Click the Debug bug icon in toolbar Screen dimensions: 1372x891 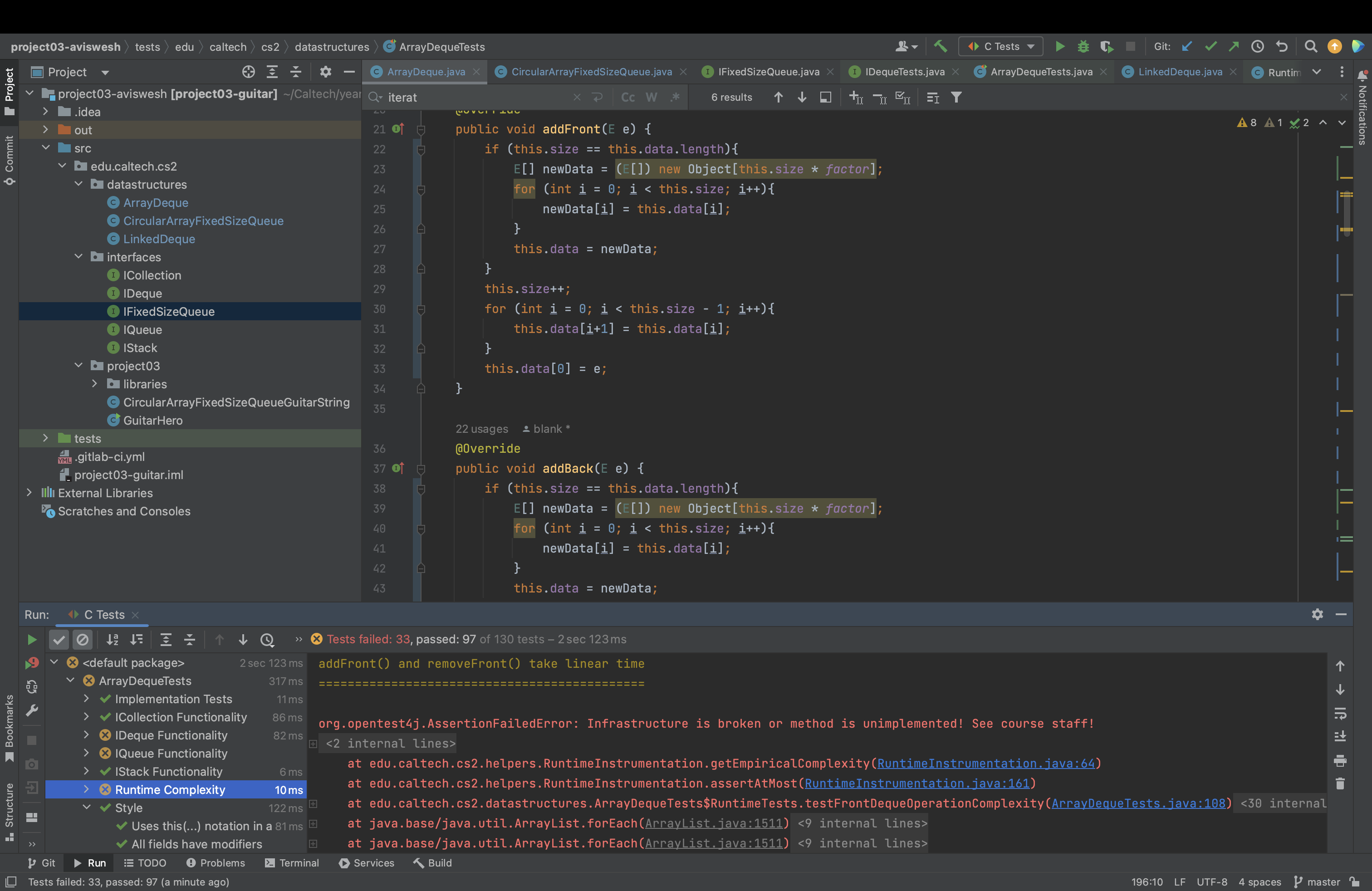coord(1083,46)
